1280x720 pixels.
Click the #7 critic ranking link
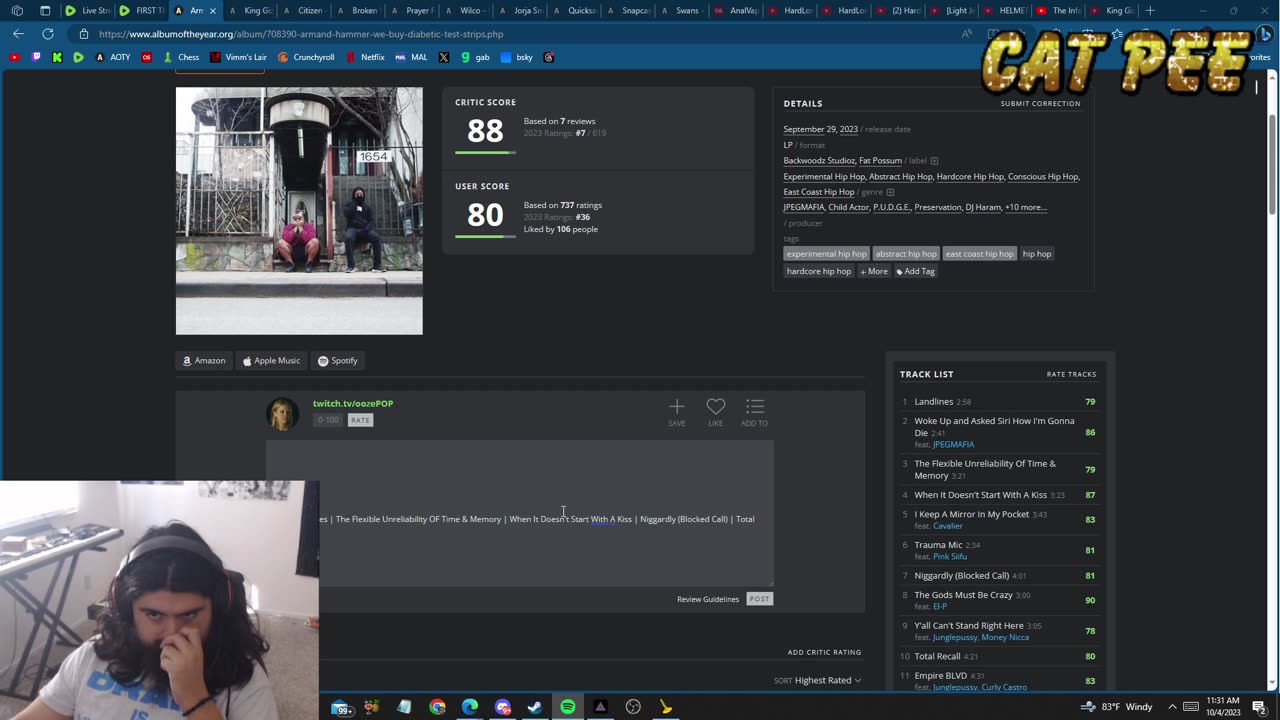click(x=581, y=133)
